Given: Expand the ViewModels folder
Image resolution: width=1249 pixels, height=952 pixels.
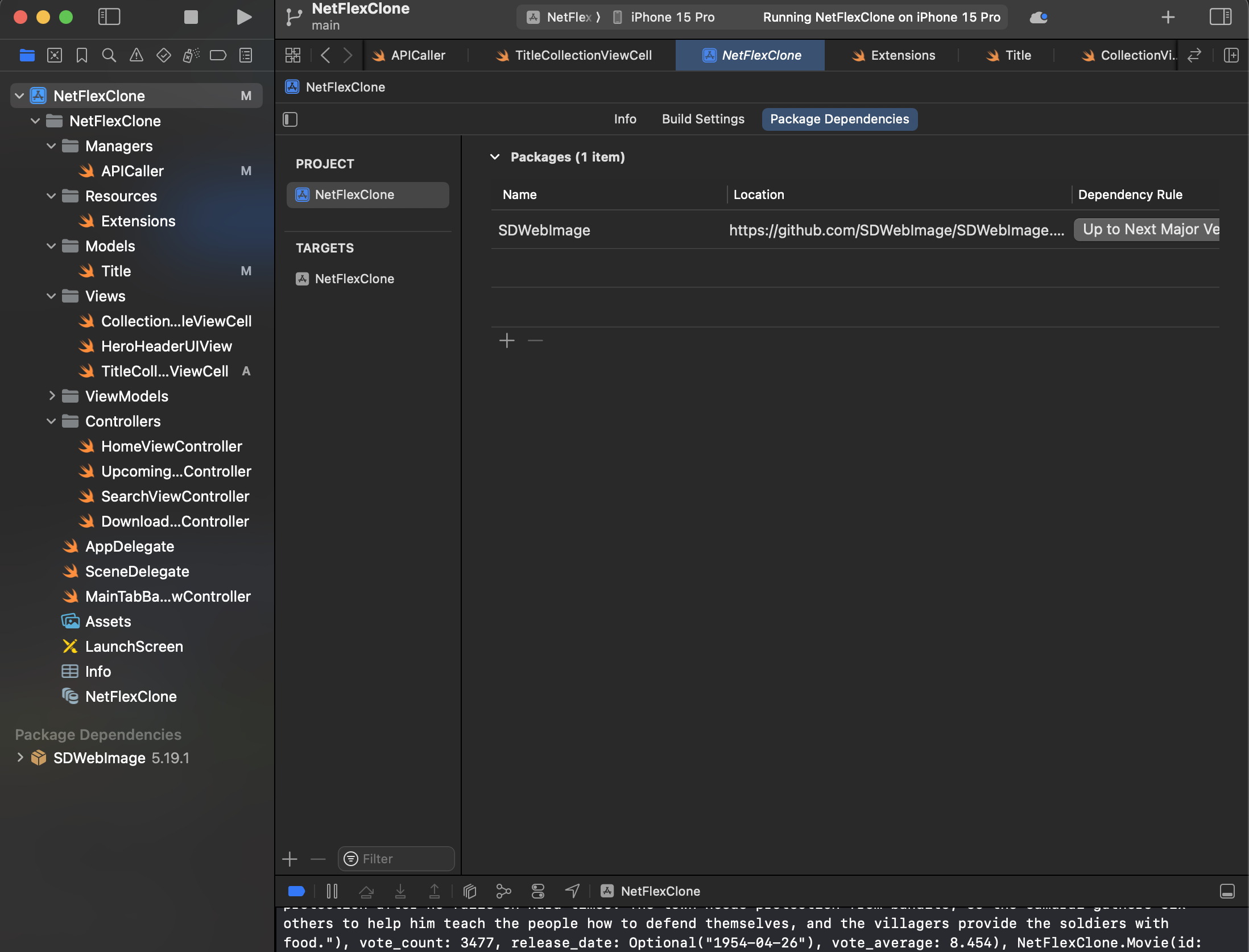Looking at the screenshot, I should (52, 396).
